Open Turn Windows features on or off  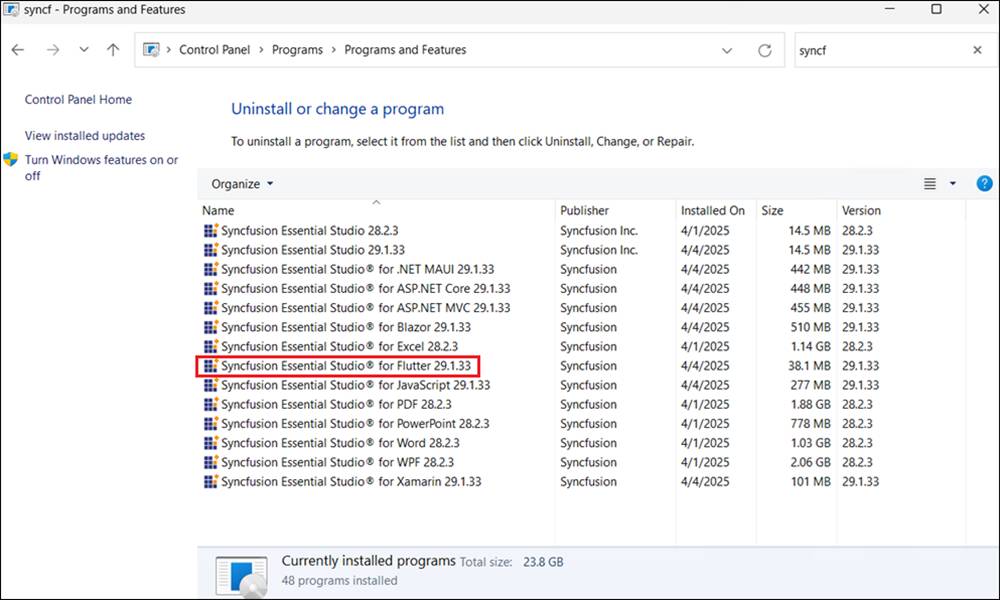click(x=101, y=168)
